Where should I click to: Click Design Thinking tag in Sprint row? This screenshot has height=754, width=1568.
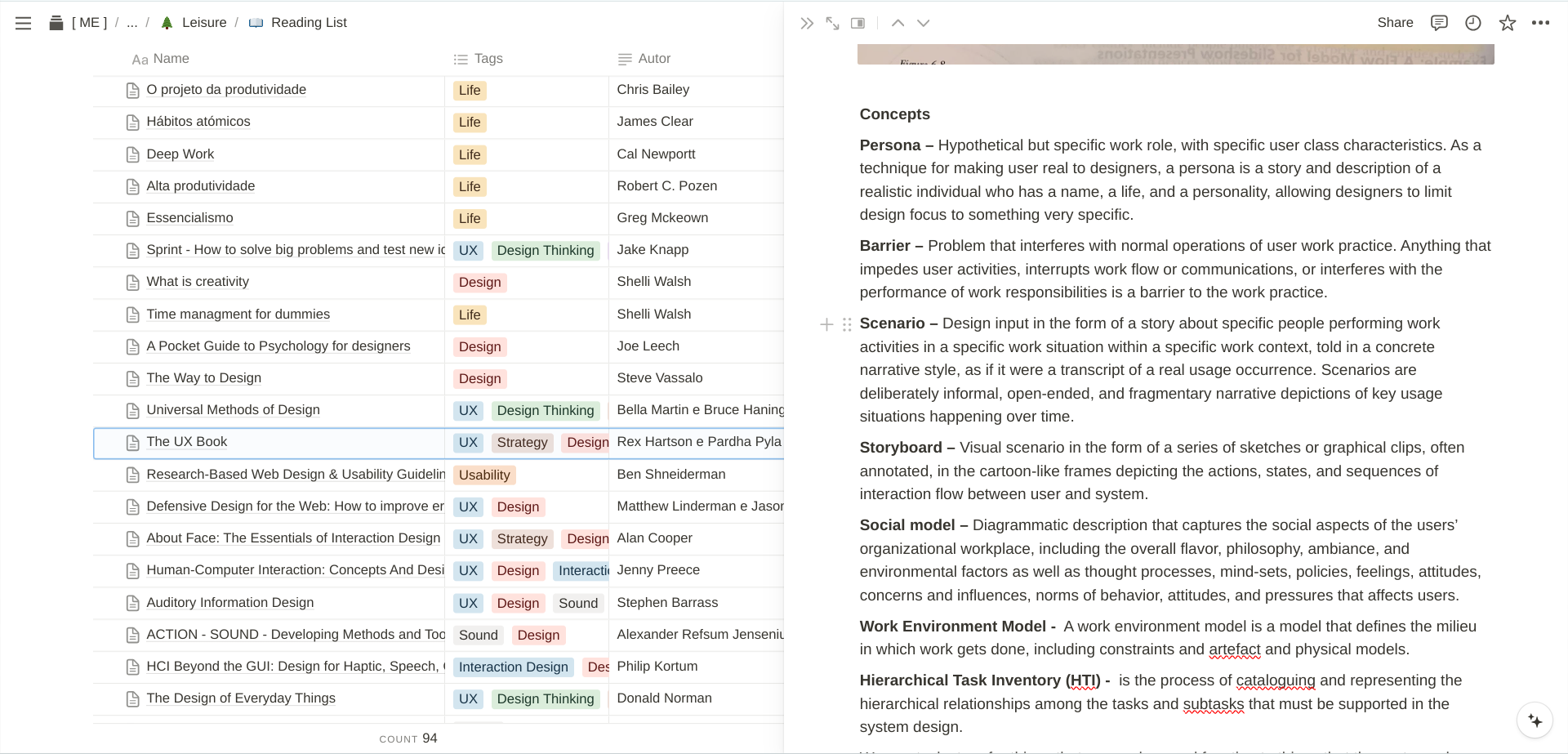pos(546,251)
